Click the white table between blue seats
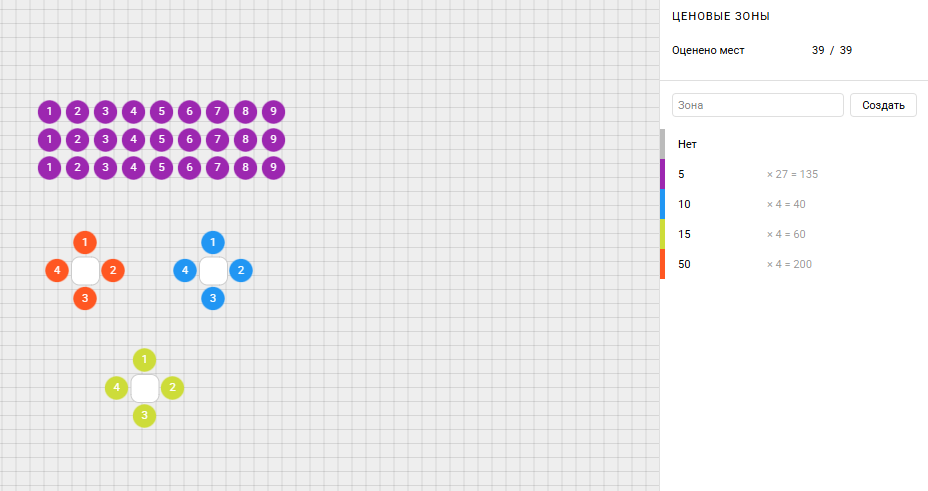This screenshot has height=491, width=928. (x=213, y=271)
